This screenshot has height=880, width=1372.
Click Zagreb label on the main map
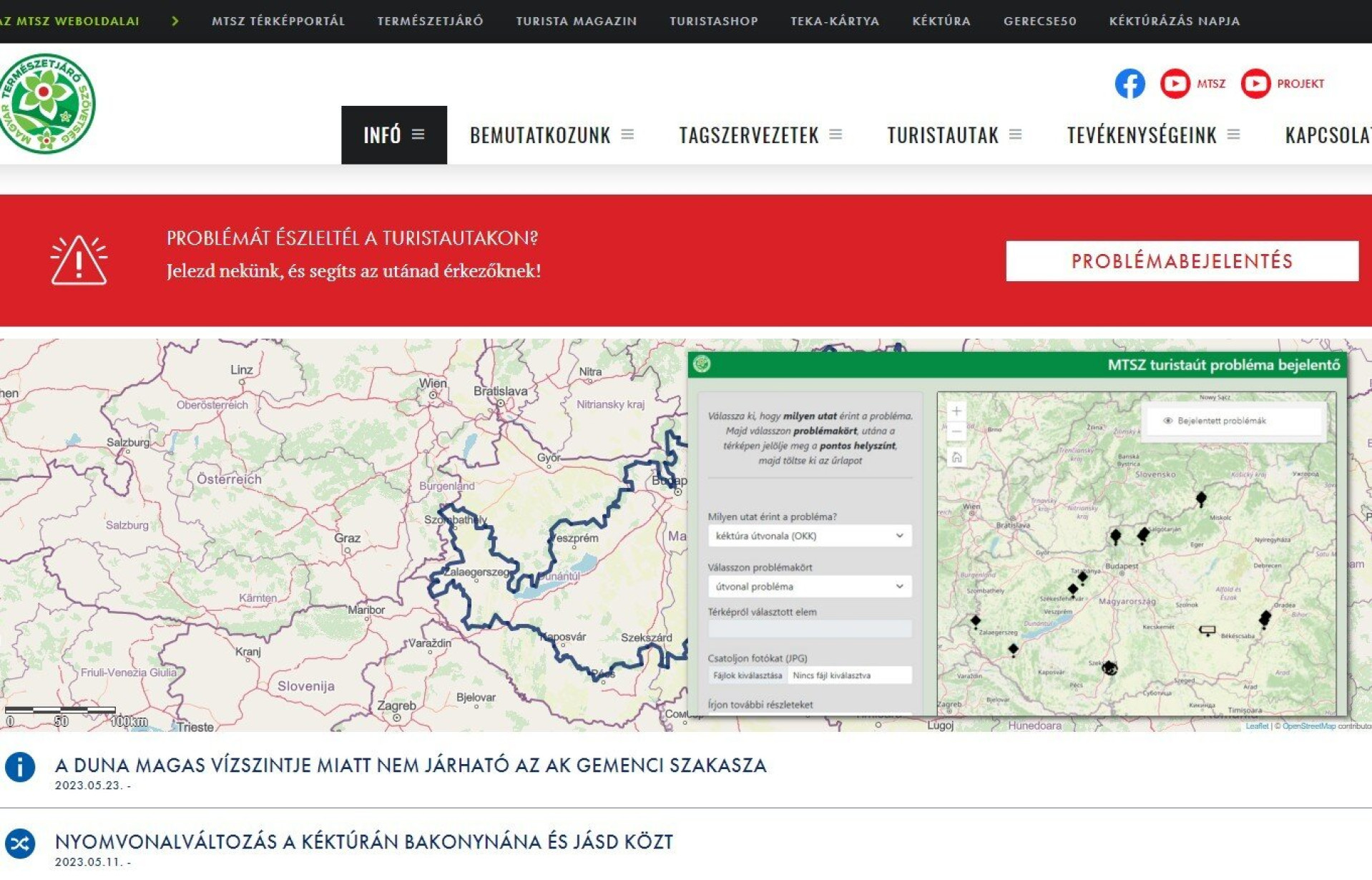(x=396, y=705)
